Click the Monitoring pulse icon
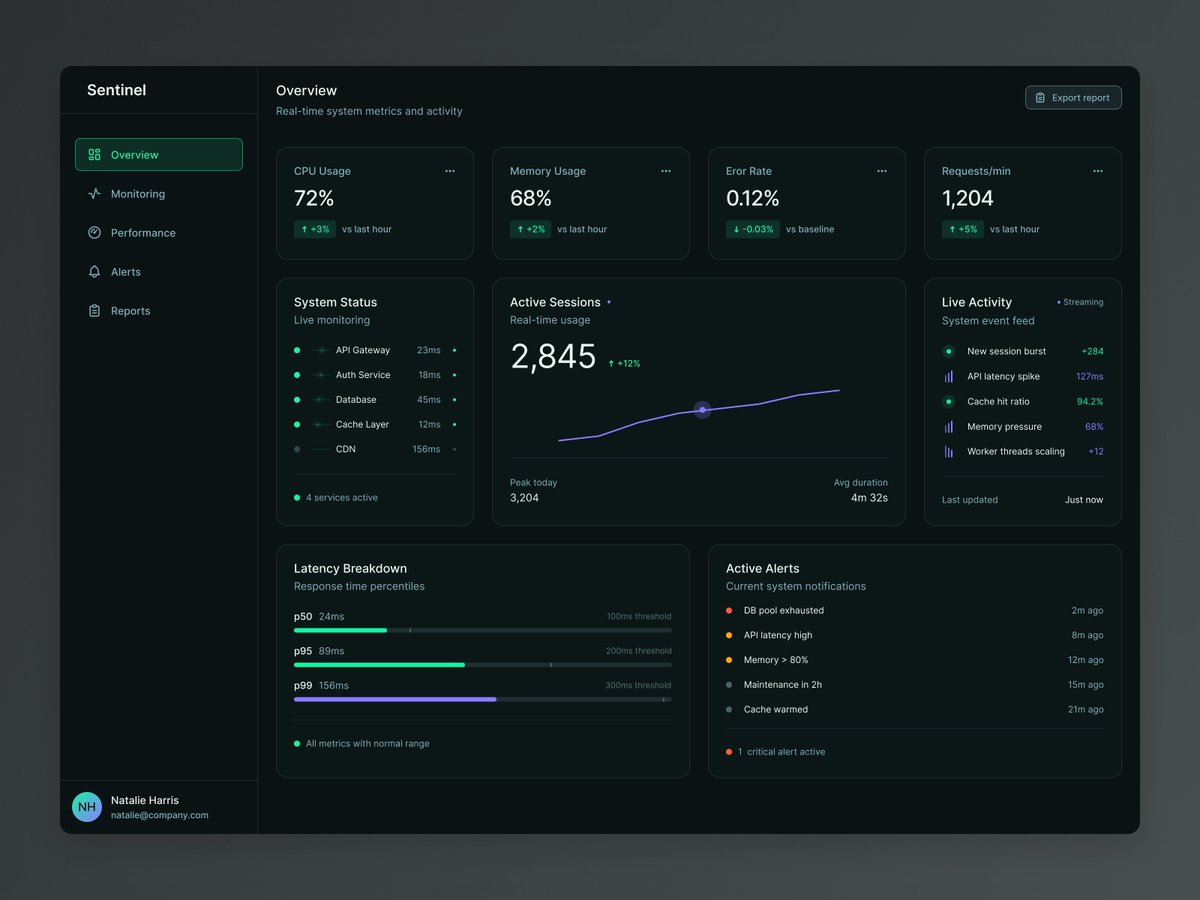This screenshot has height=900, width=1200. coord(95,194)
